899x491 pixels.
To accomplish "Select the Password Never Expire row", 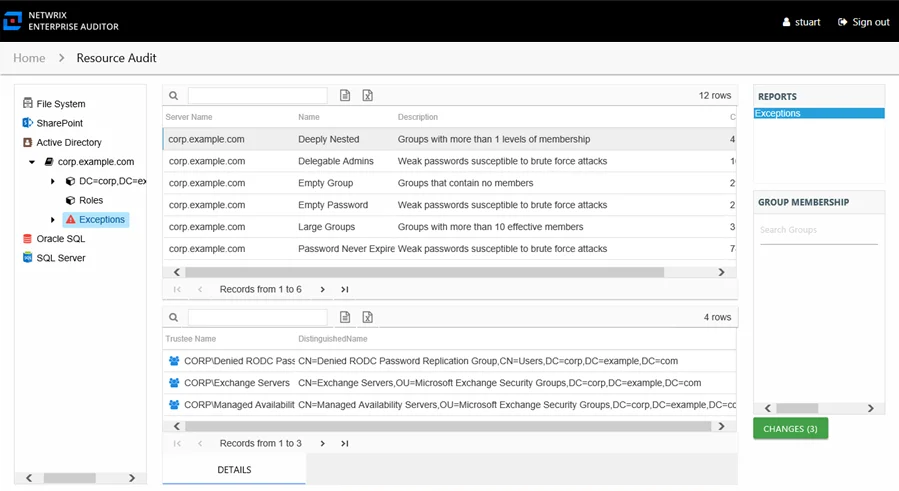I will [x=450, y=248].
